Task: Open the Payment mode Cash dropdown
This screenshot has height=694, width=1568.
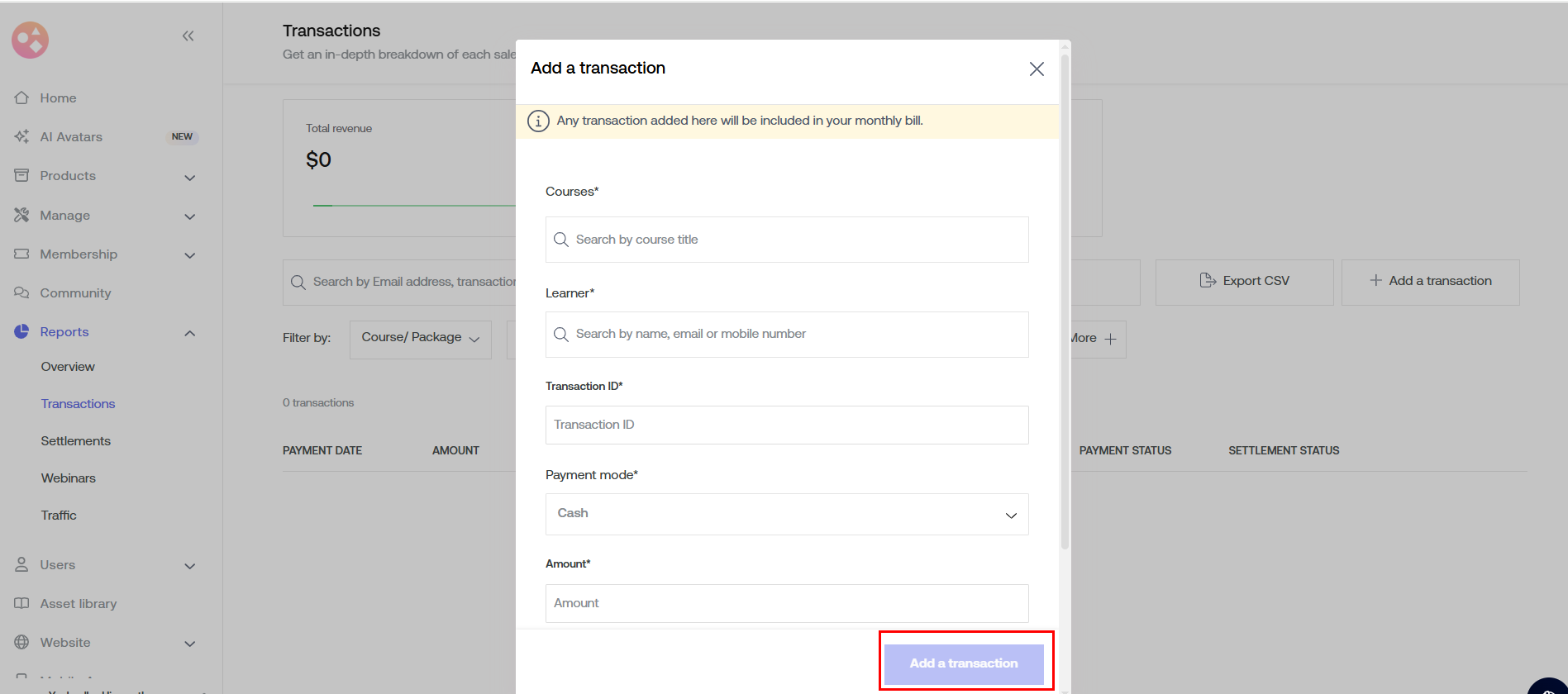Action: tap(786, 514)
